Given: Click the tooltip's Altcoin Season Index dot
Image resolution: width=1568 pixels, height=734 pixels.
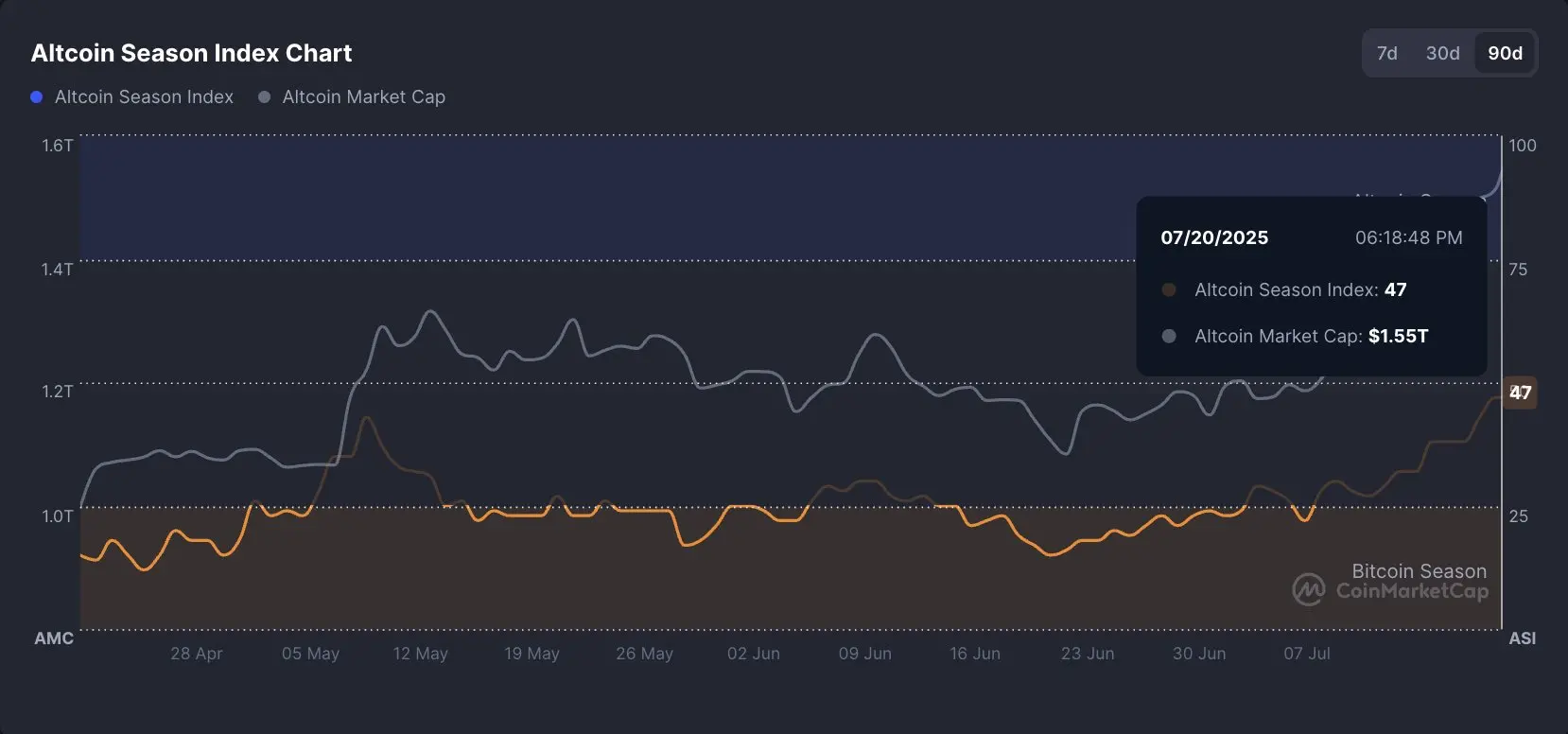Looking at the screenshot, I should 1169,289.
